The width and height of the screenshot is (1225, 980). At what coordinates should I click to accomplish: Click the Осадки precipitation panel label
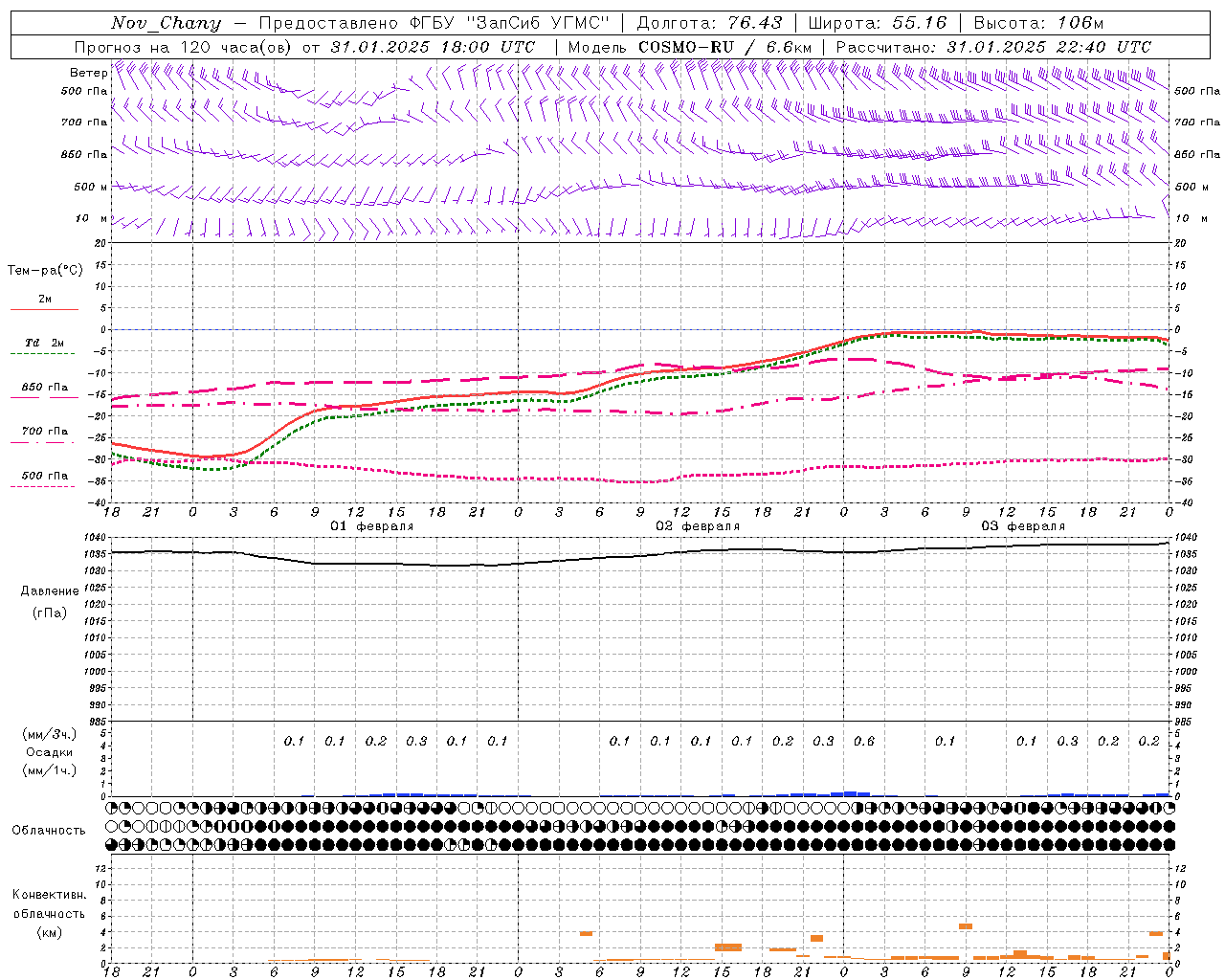tap(50, 752)
